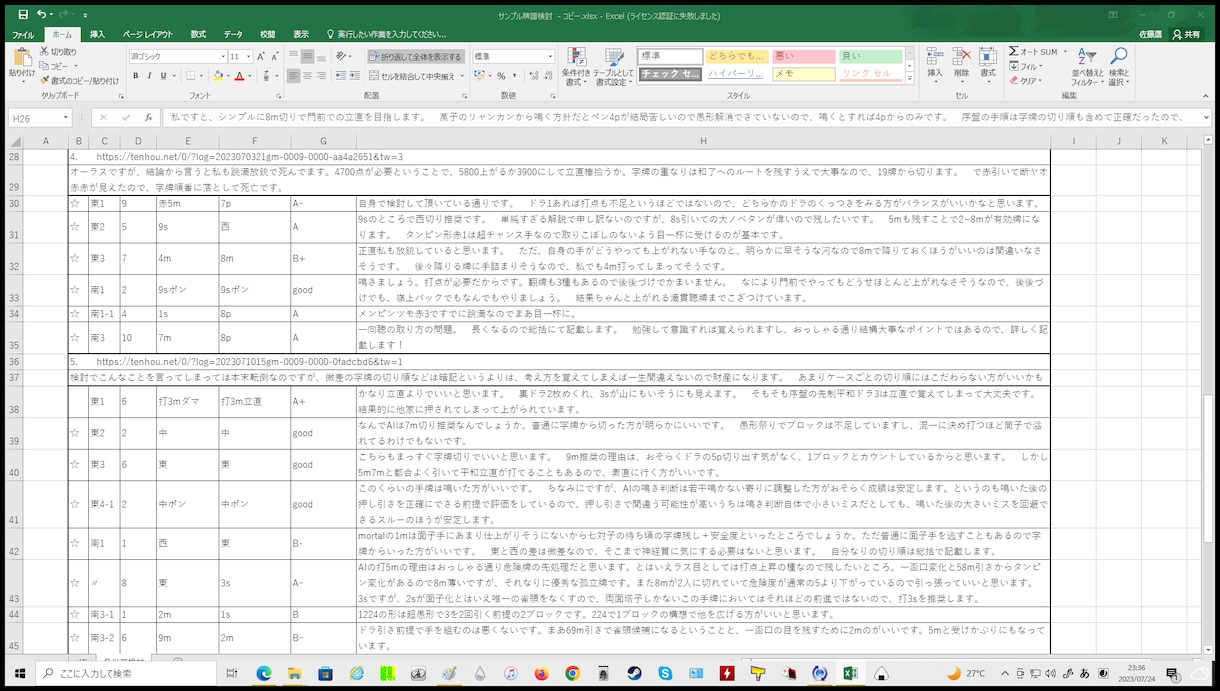1220x691 pixels.
Task: Open the 条件付き書式 conditional formatting menu
Action: (575, 65)
